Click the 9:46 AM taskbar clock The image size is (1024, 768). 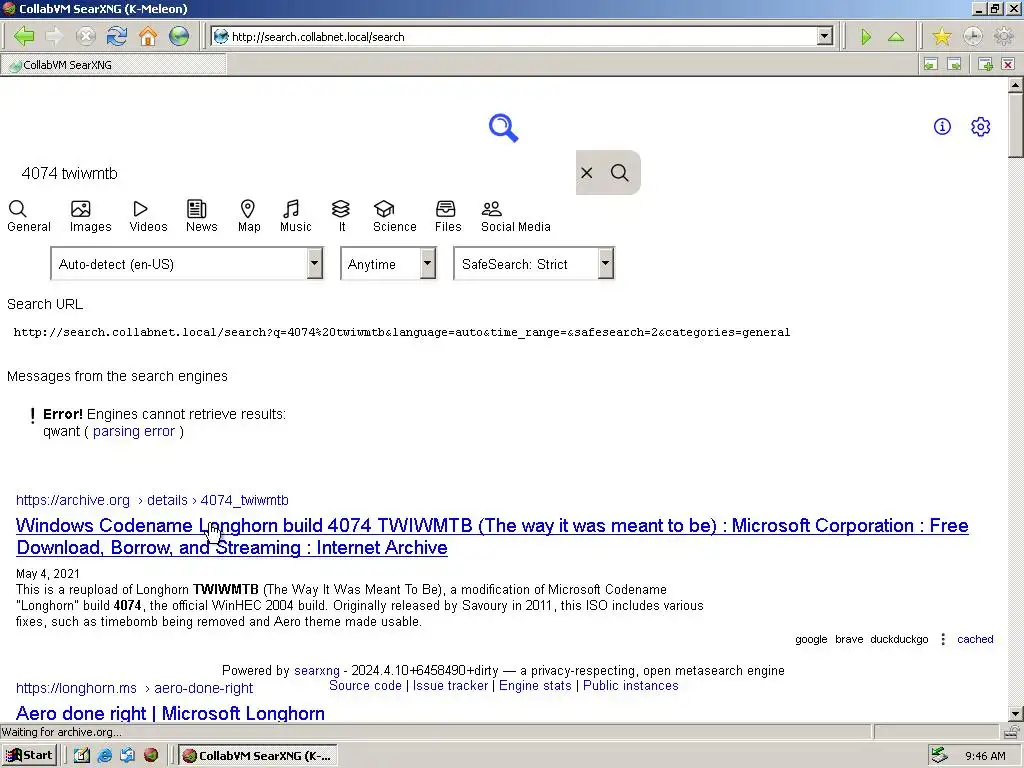pos(985,756)
